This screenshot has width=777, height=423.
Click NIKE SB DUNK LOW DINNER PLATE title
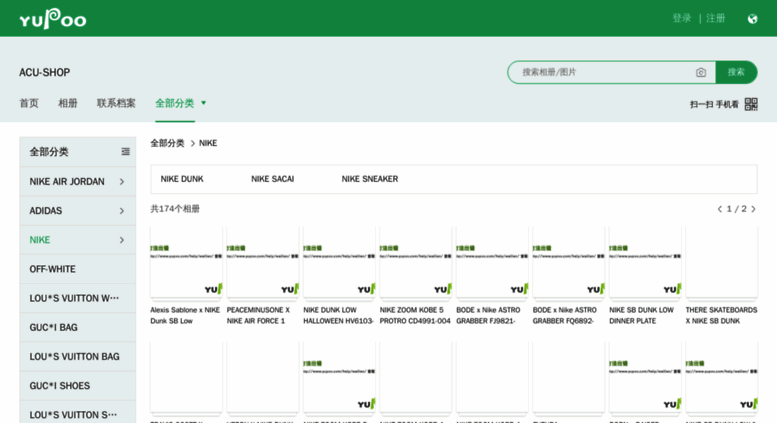[641, 316]
